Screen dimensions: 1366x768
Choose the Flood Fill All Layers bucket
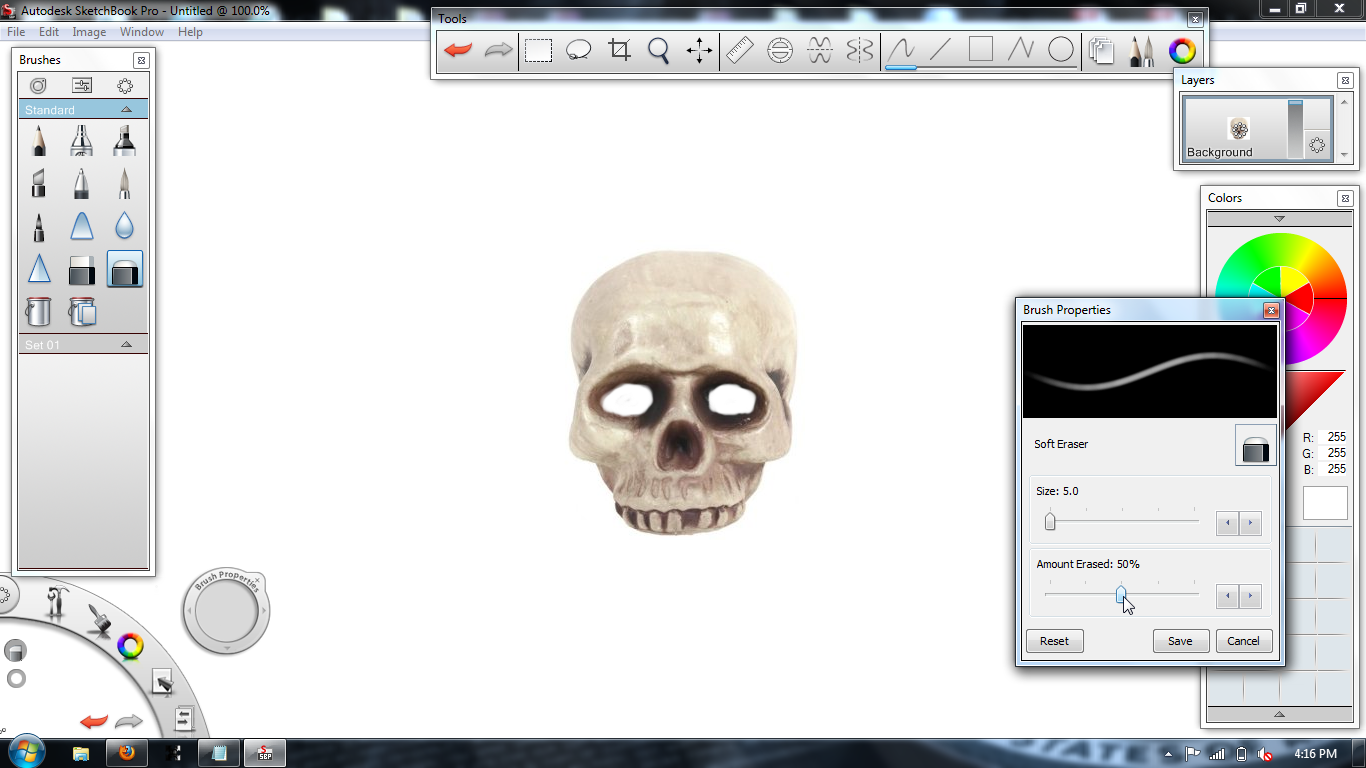point(82,312)
